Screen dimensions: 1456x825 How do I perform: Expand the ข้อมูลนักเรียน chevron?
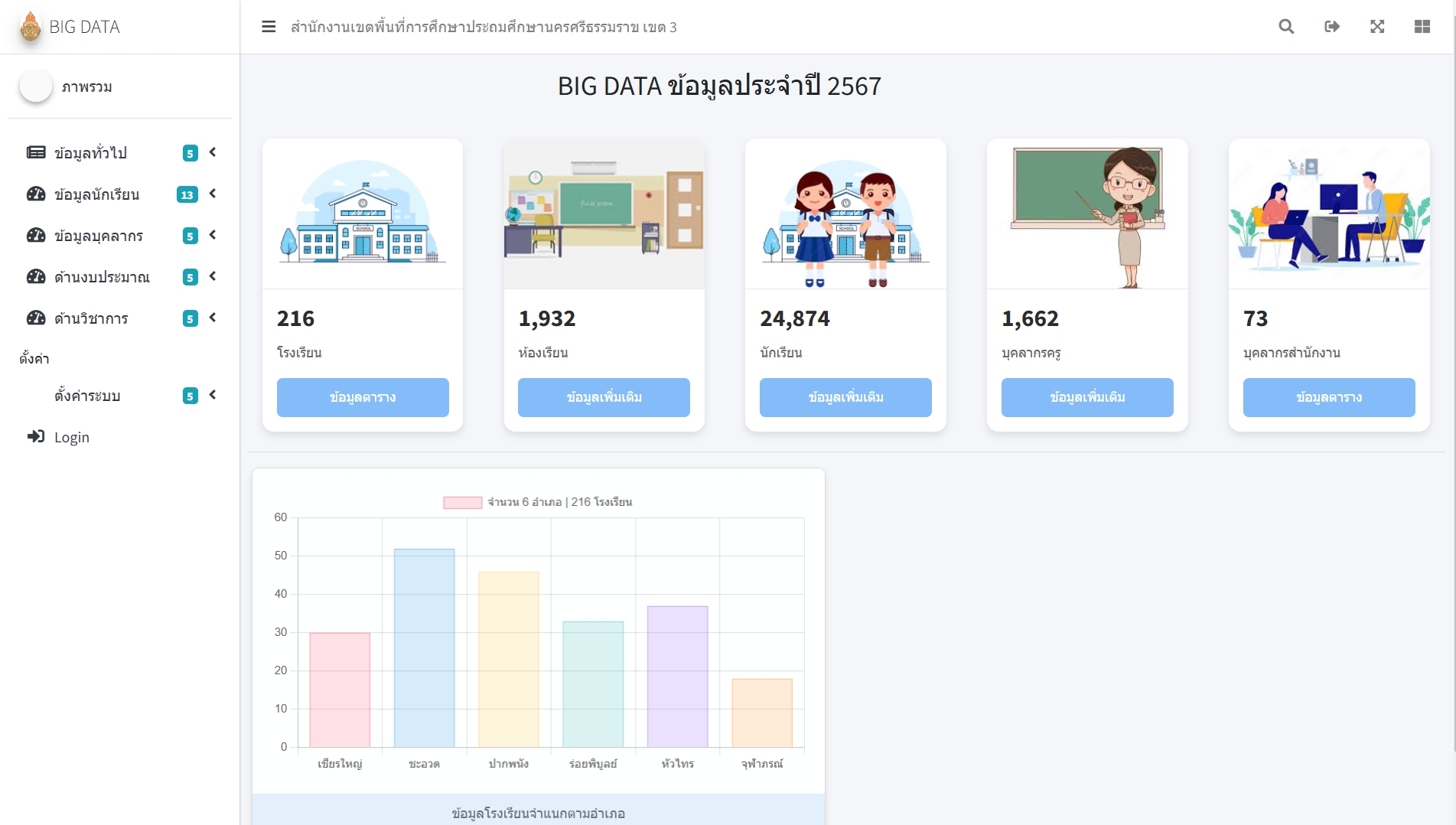213,194
